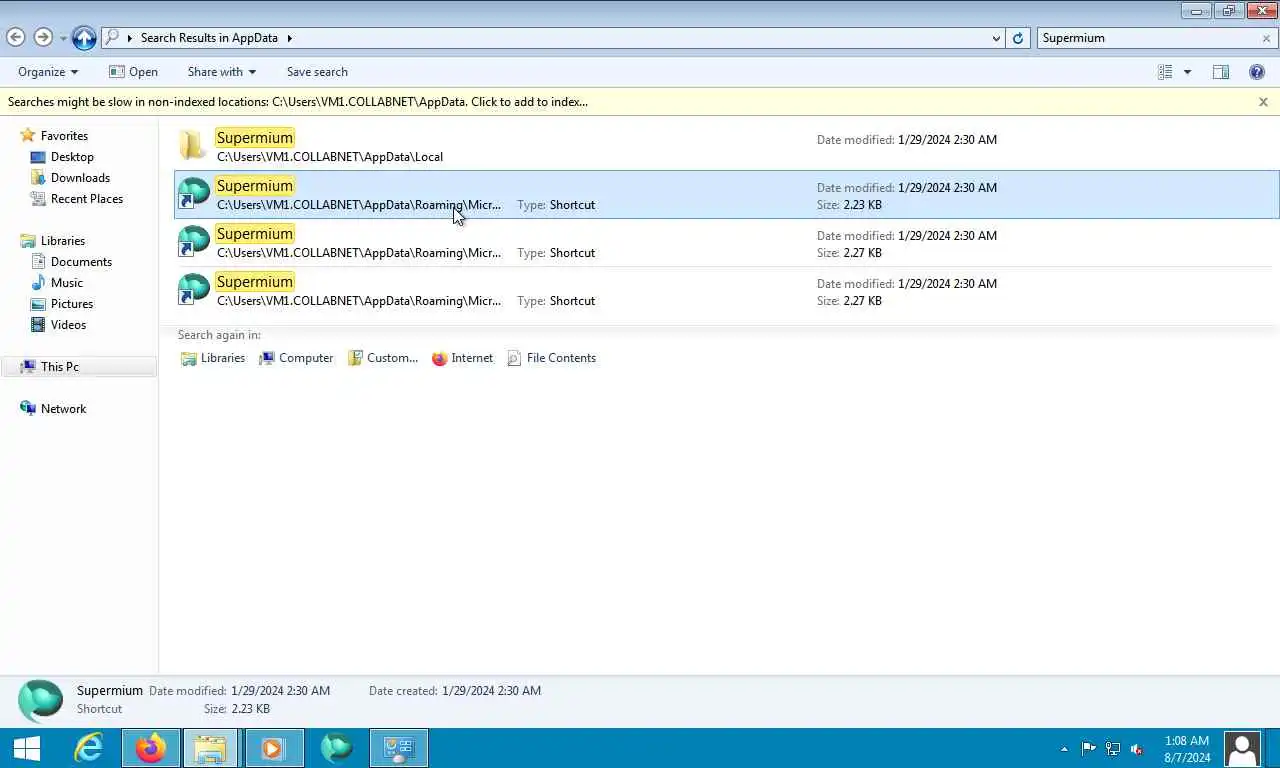Go forward with the Forward arrow button
Image resolution: width=1280 pixels, height=768 pixels.
point(43,37)
